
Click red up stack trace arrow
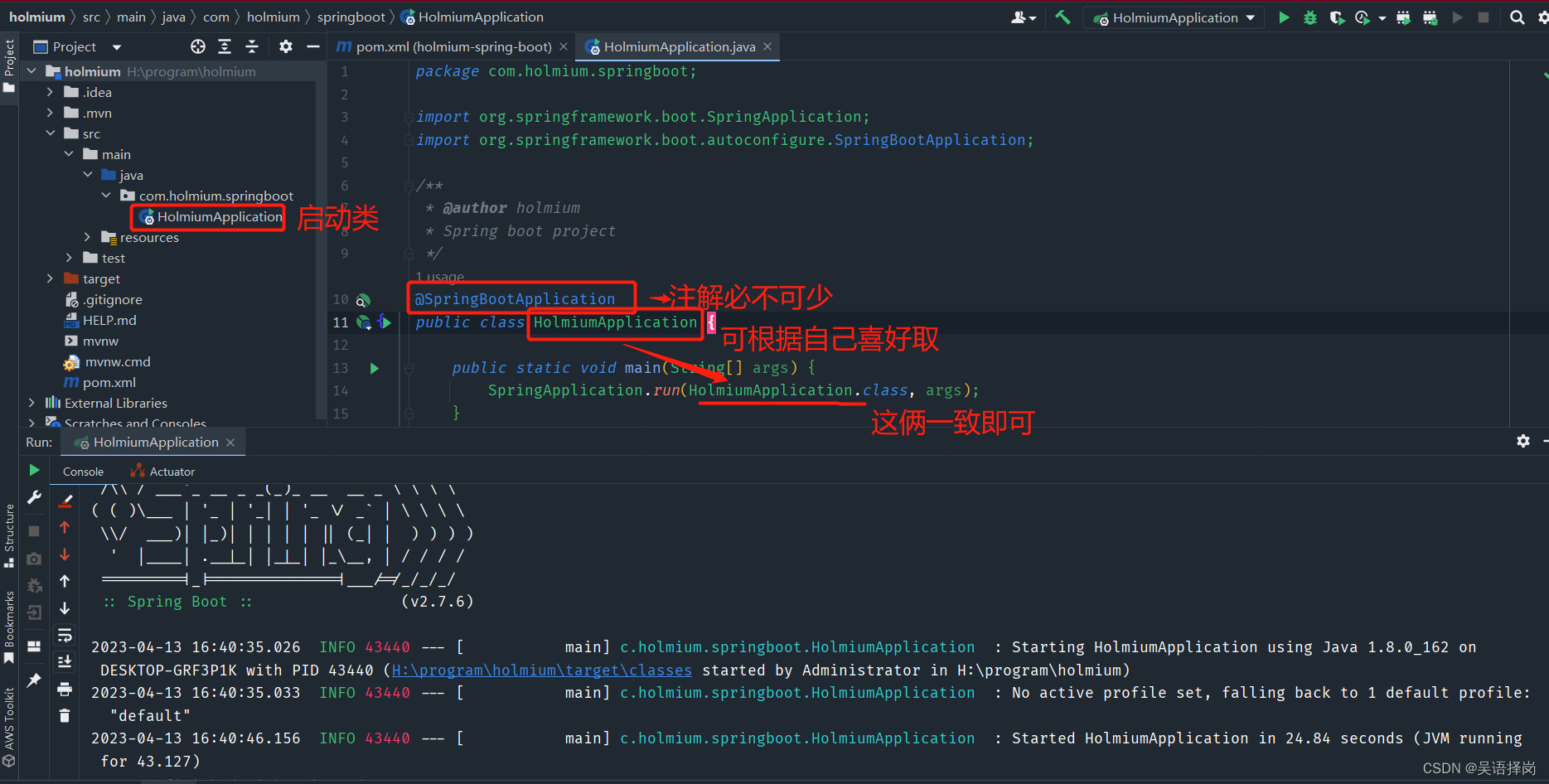pyautogui.click(x=65, y=527)
